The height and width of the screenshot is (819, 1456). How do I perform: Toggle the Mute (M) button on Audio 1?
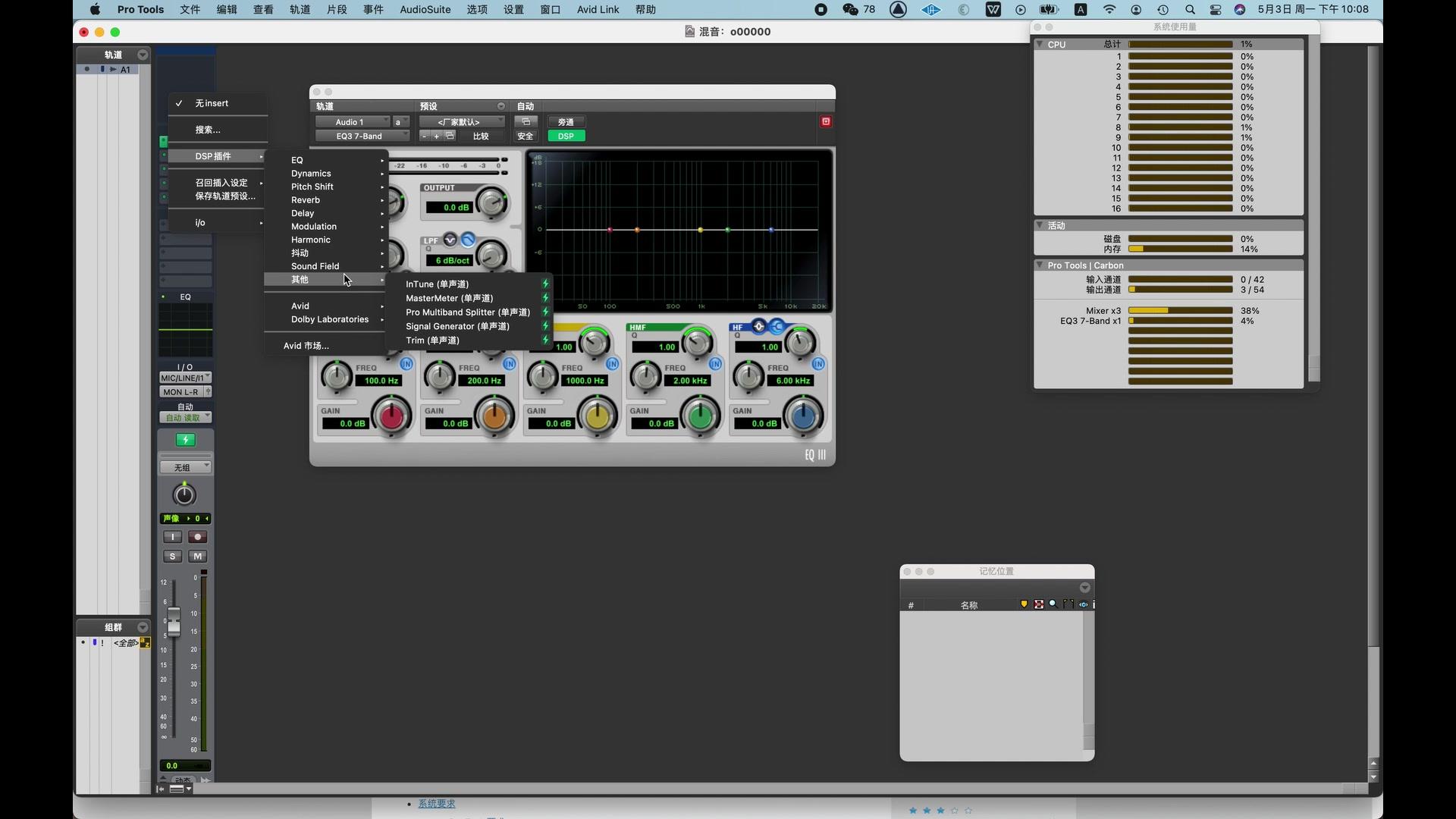coord(197,556)
